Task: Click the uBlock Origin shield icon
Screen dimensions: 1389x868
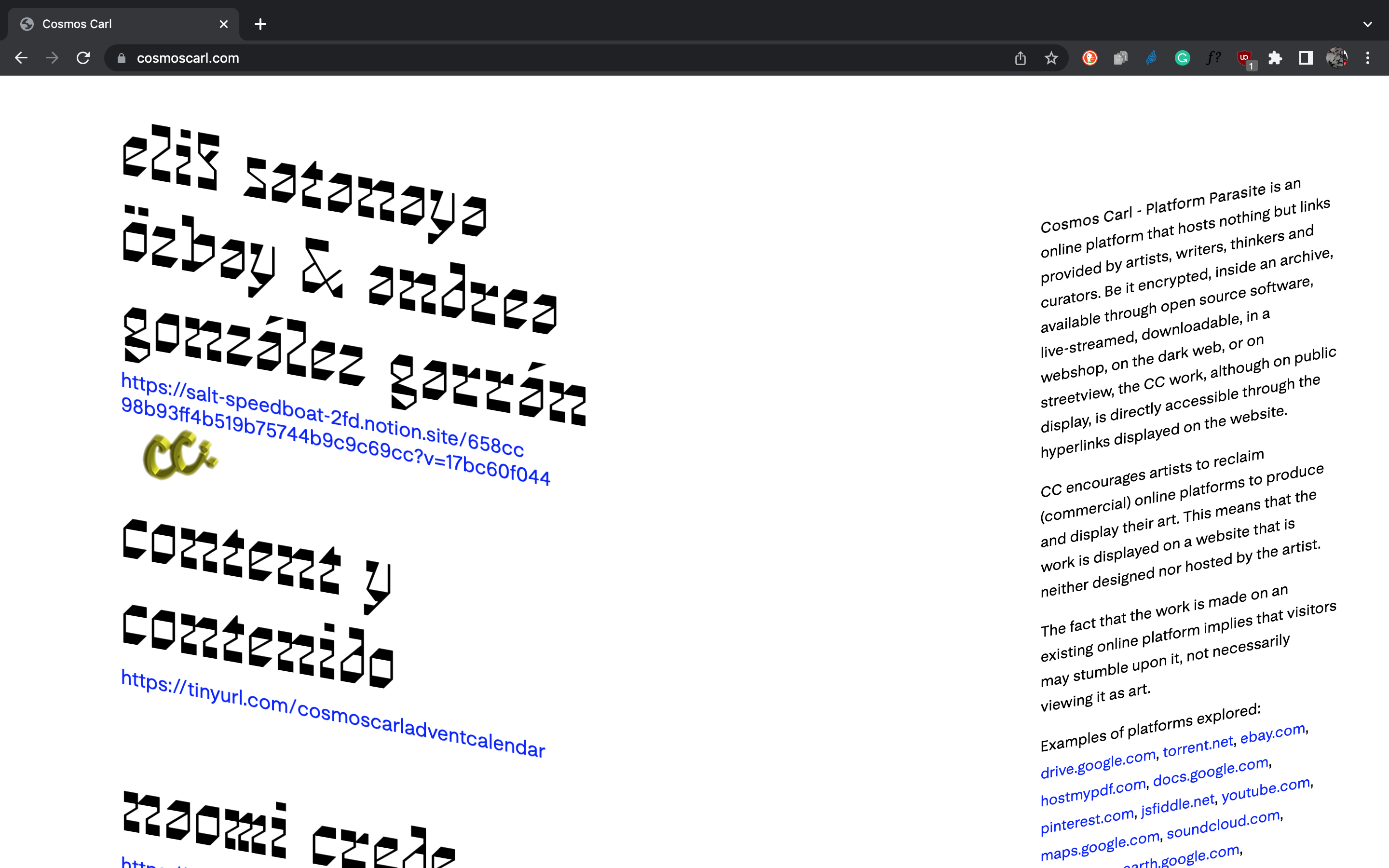Action: tap(1244, 58)
